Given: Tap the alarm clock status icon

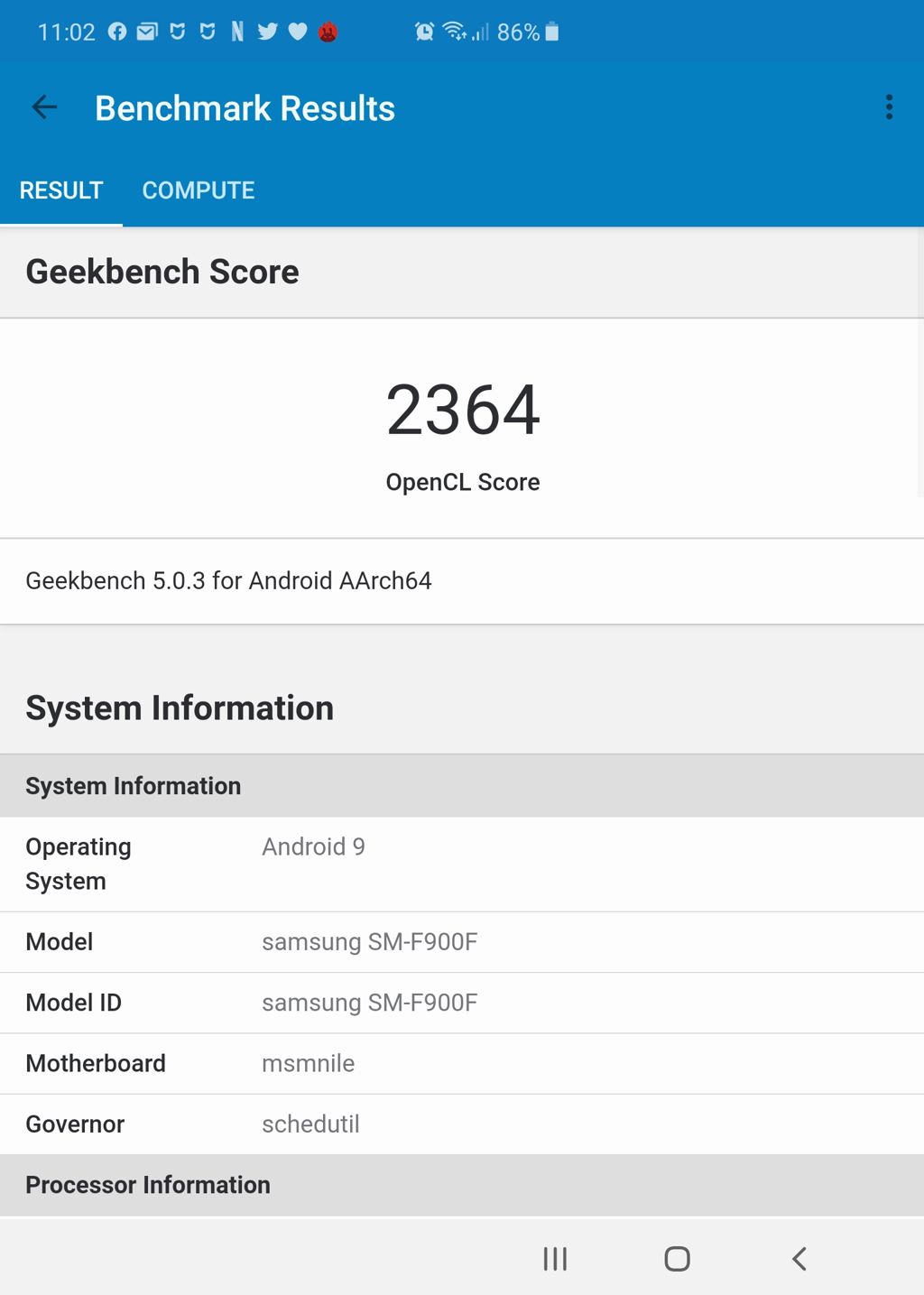Looking at the screenshot, I should coord(424,32).
